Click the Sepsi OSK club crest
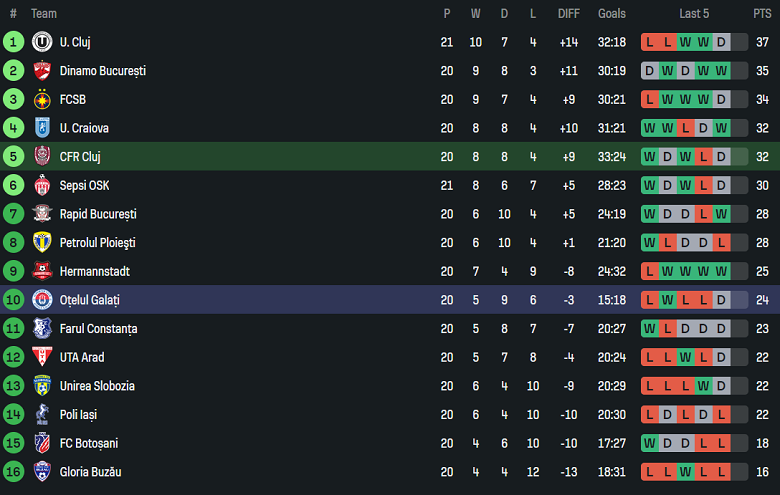The image size is (780, 495). click(42, 185)
